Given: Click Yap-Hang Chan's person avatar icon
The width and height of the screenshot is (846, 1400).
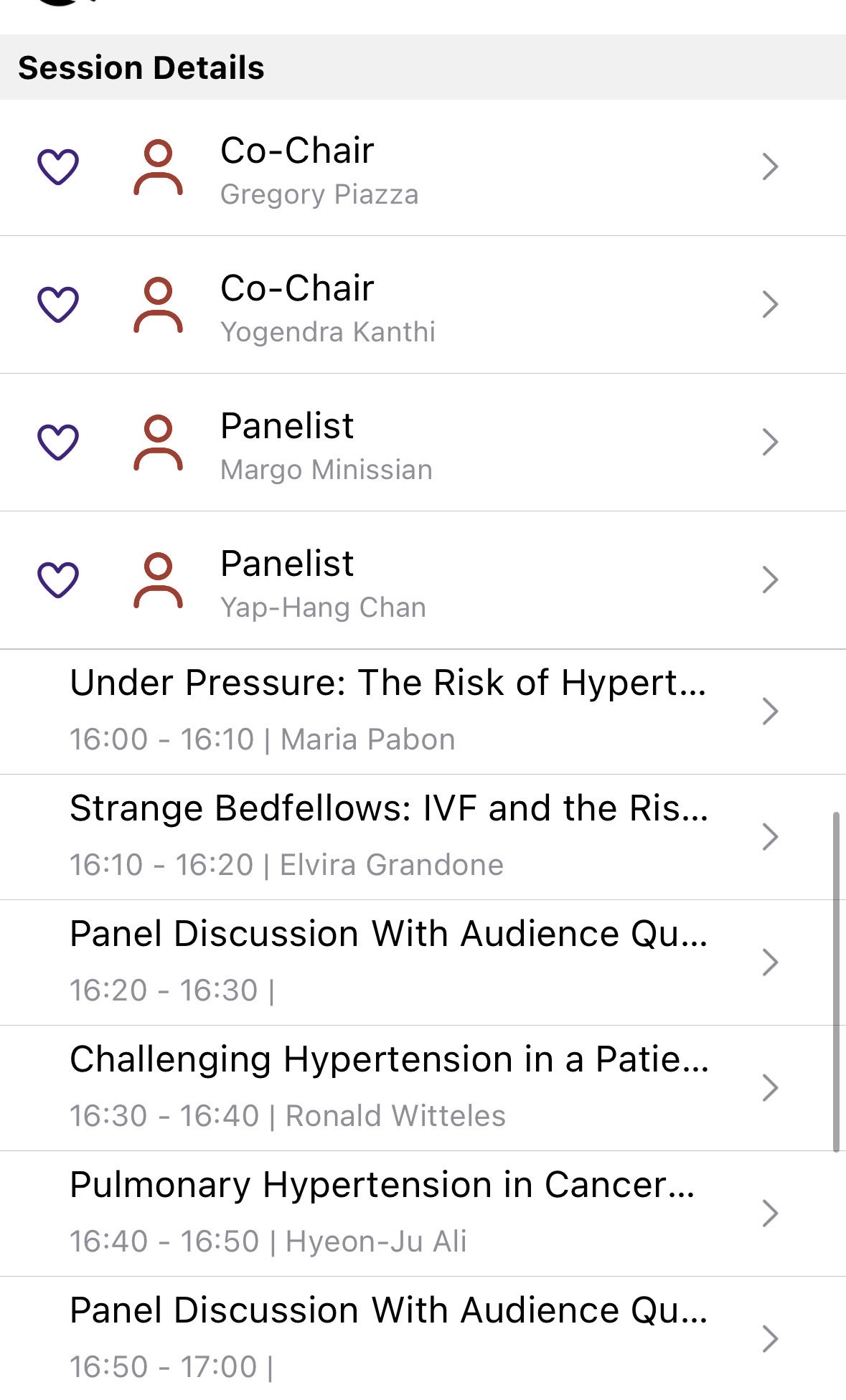Looking at the screenshot, I should point(158,580).
